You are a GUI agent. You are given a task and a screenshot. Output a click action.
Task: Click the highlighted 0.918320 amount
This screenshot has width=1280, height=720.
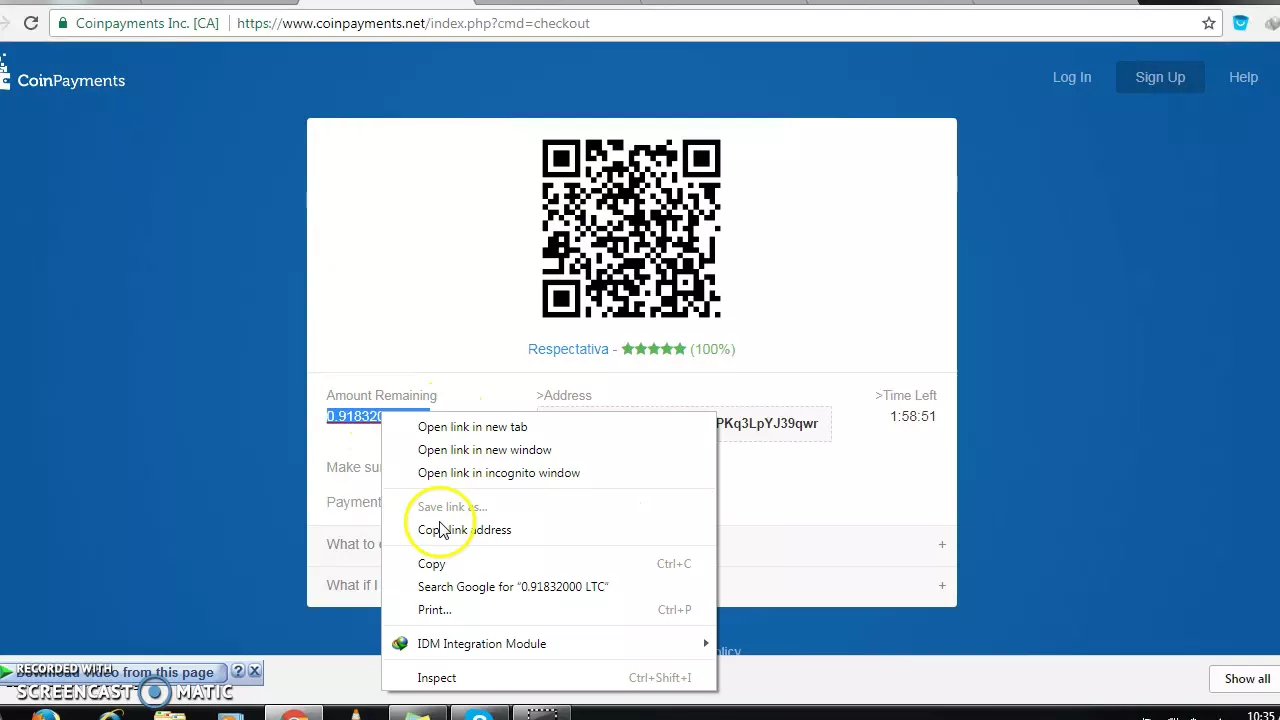click(355, 417)
